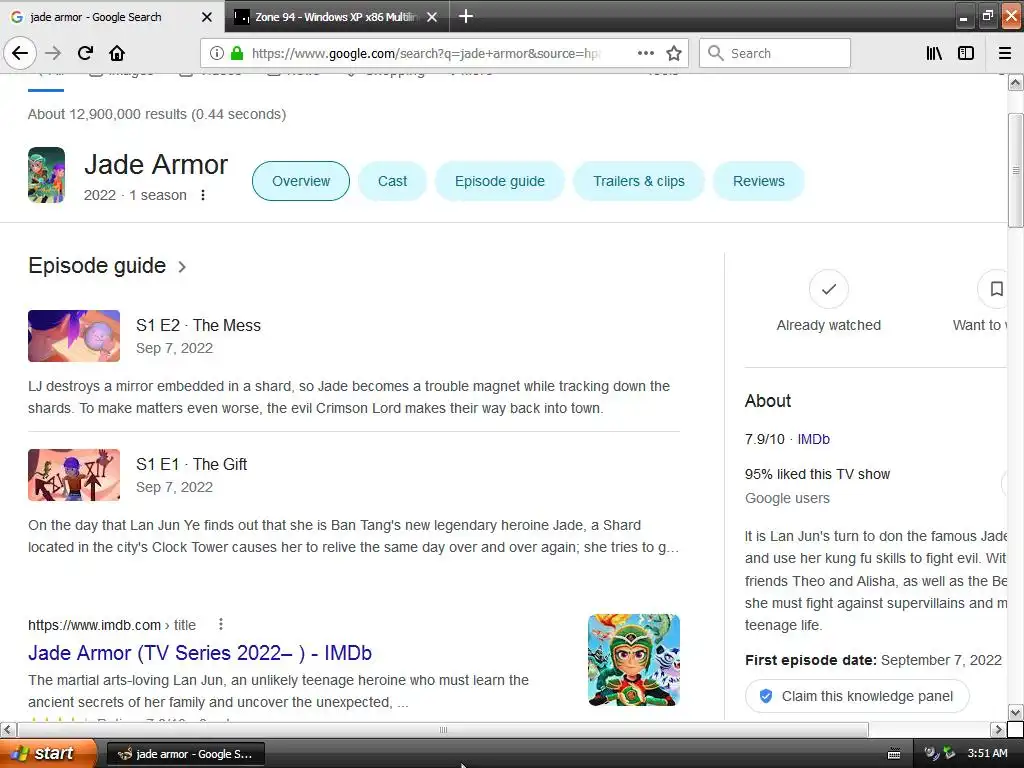
Task: Expand the Episode guide heading arrow
Action: click(x=182, y=266)
